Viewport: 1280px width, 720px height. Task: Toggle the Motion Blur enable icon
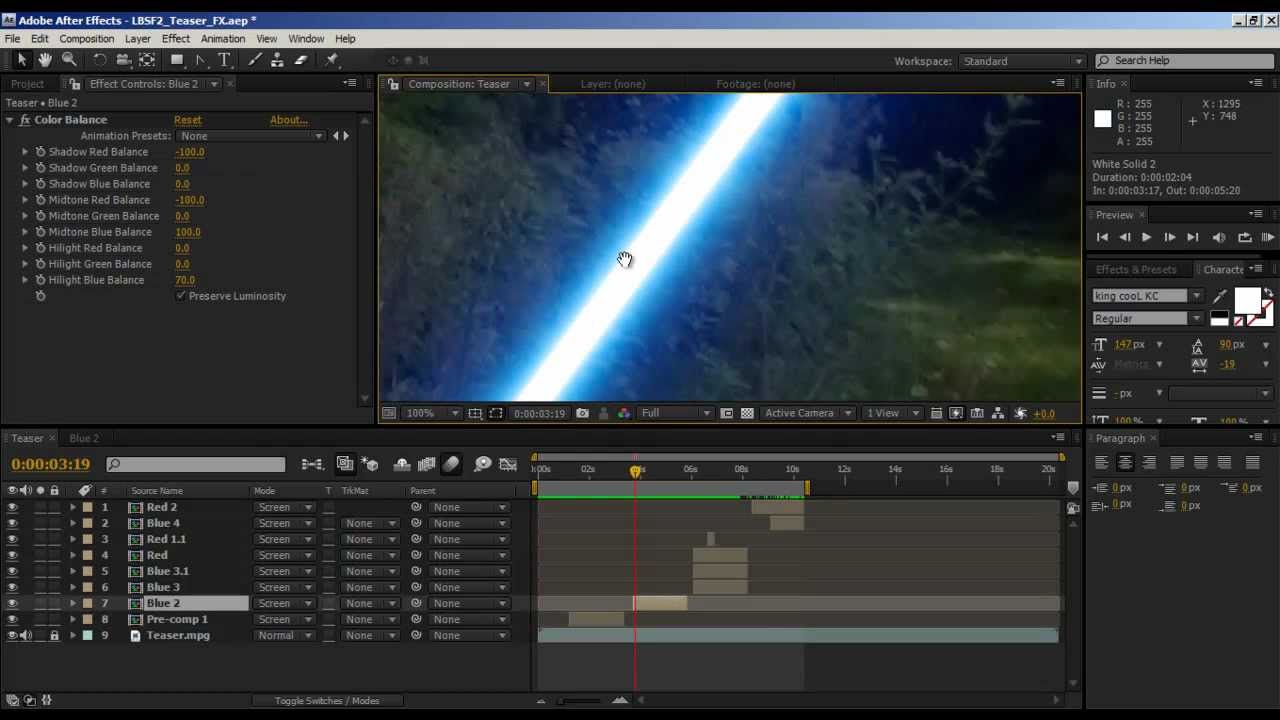tap(451, 464)
